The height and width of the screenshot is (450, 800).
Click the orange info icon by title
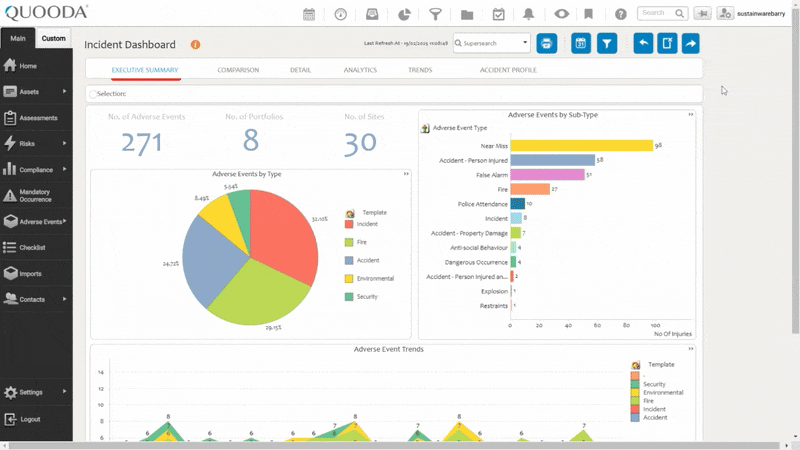tap(195, 44)
